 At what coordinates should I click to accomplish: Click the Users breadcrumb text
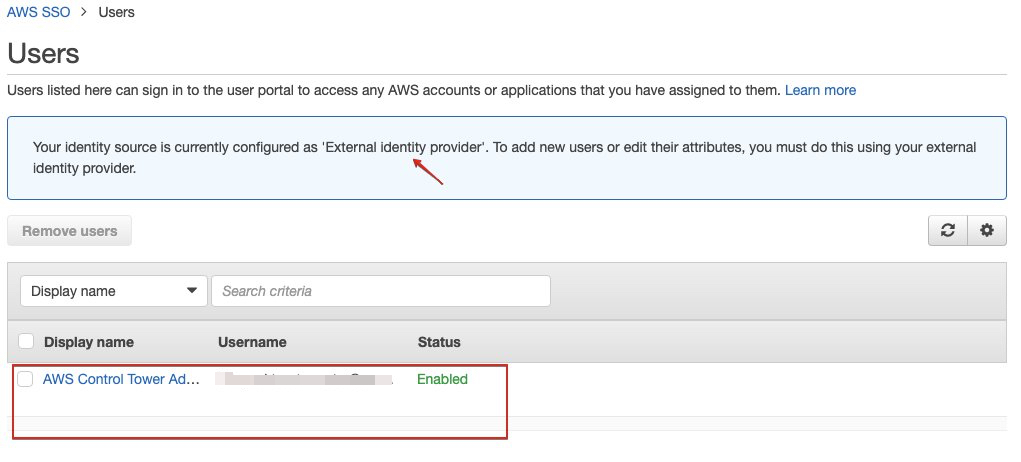pos(117,12)
